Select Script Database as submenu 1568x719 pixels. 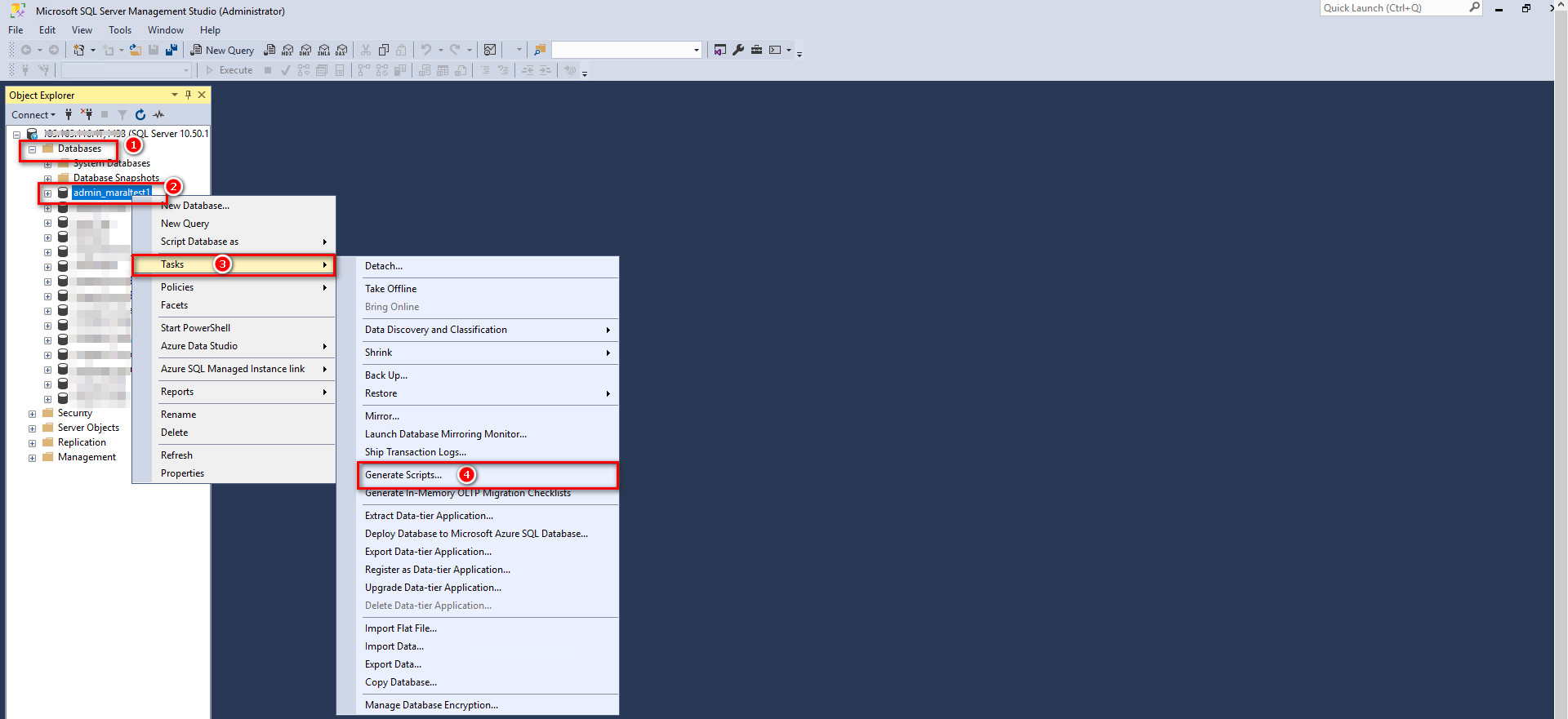[234, 242]
